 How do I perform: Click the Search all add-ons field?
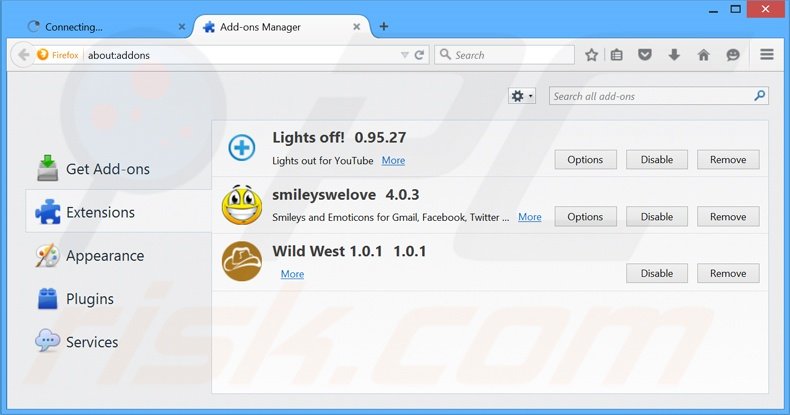tap(659, 96)
